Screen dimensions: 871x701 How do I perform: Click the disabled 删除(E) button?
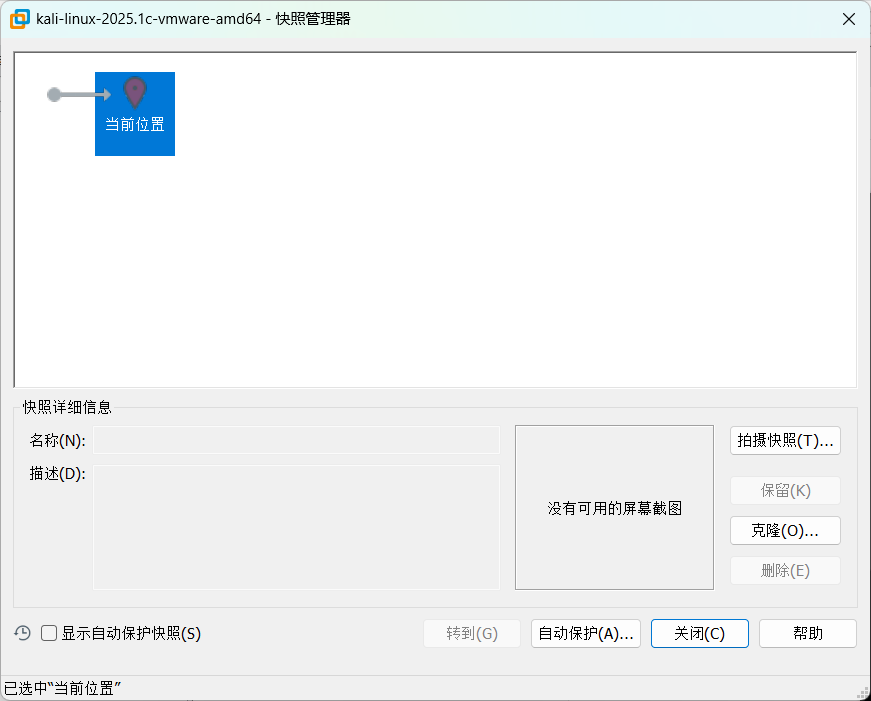point(785,570)
